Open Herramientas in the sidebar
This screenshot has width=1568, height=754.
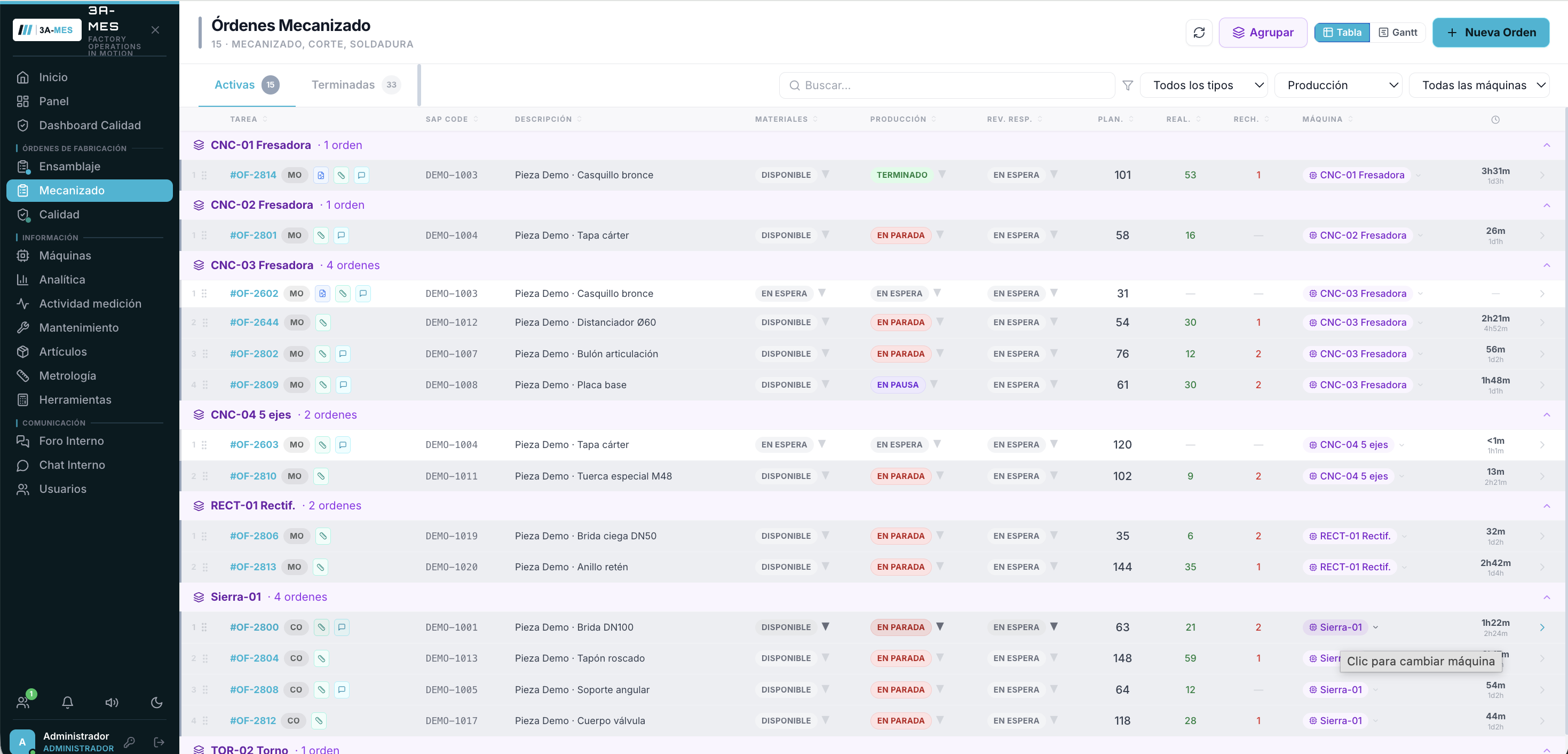(90, 399)
